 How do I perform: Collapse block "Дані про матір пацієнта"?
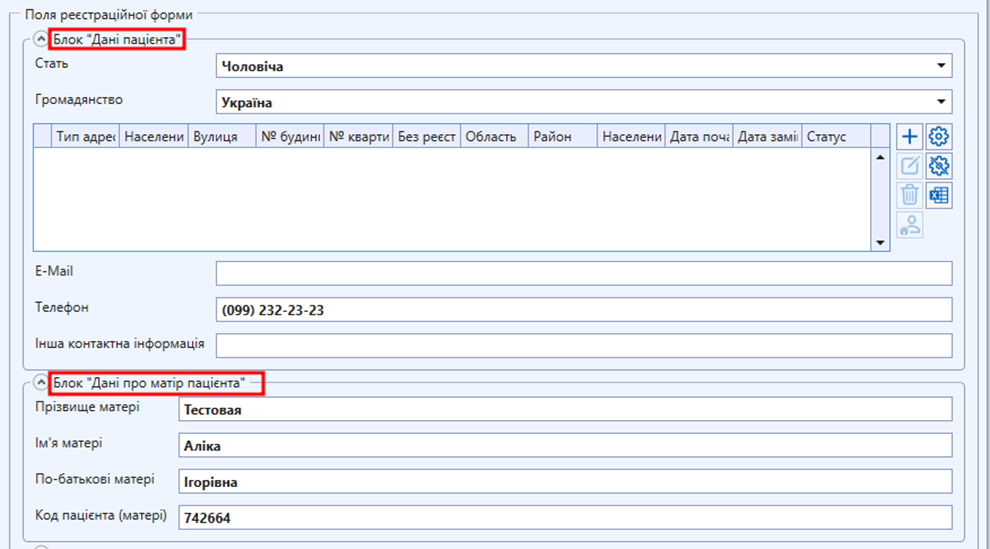(40, 382)
